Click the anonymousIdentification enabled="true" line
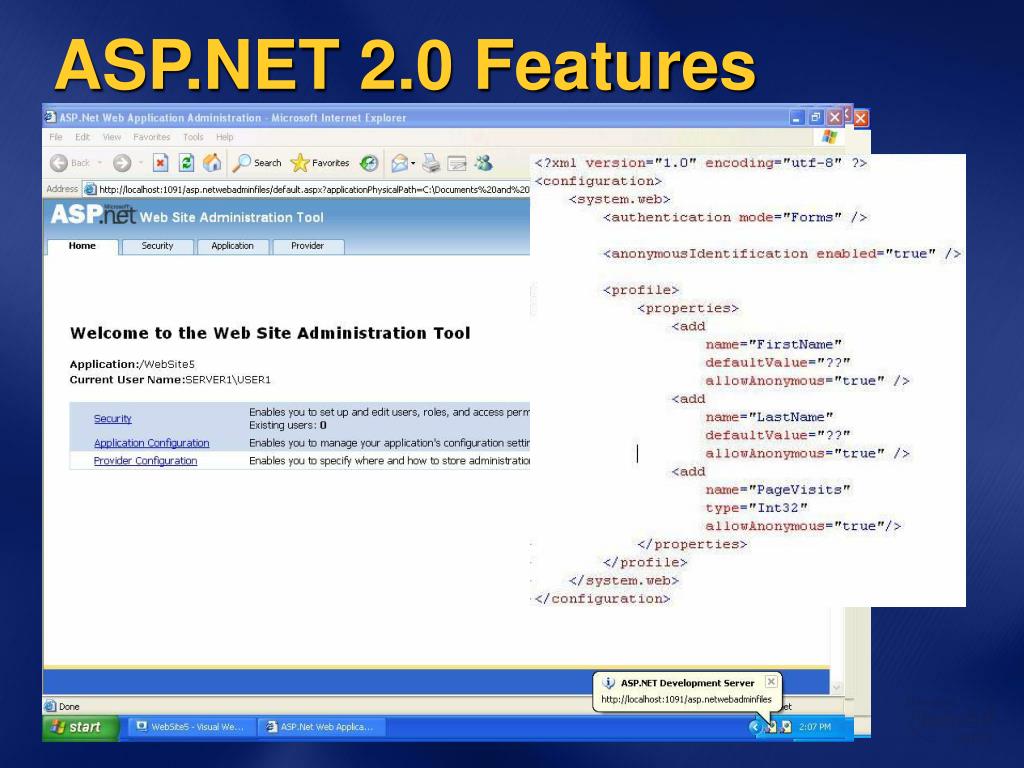Viewport: 1024px width, 768px height. (x=782, y=254)
